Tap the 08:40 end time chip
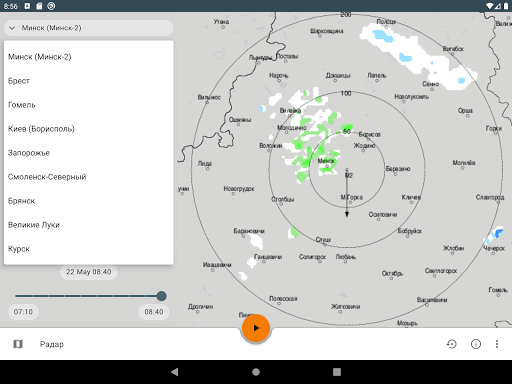The image size is (512, 384). 154,312
